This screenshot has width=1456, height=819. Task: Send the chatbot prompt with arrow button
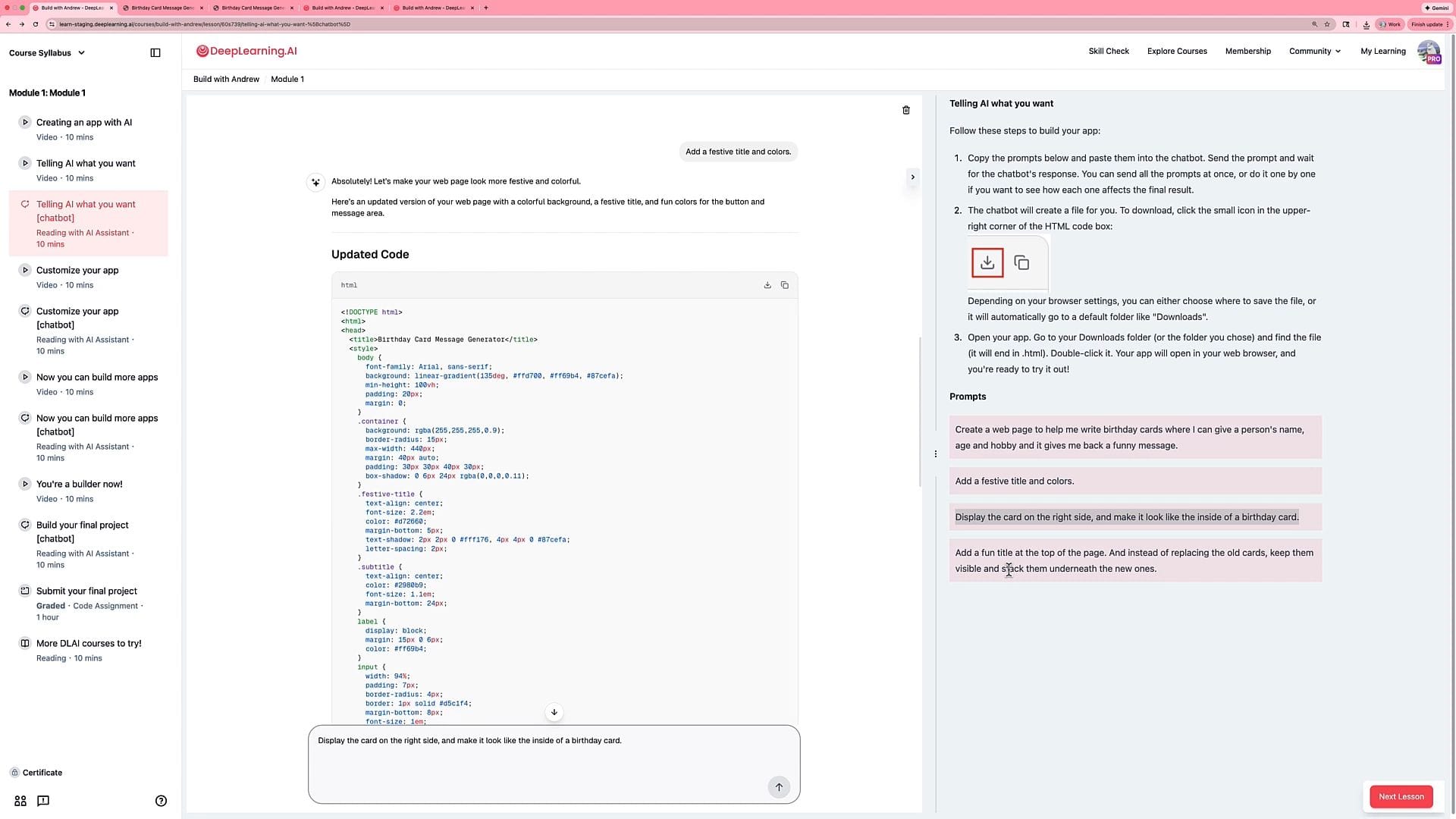[x=779, y=787]
